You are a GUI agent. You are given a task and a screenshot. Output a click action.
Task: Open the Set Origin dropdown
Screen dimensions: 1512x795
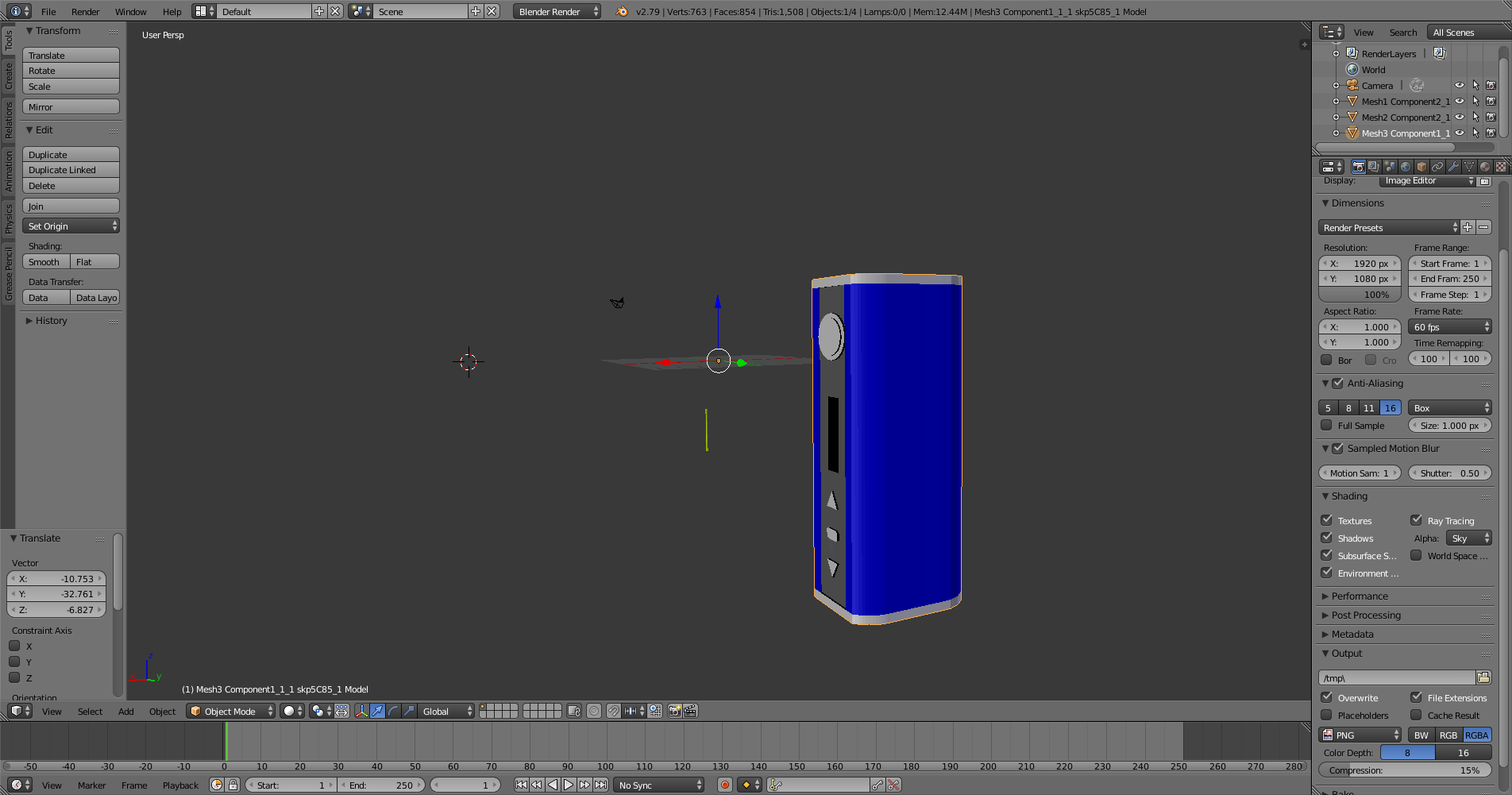pyautogui.click(x=71, y=226)
